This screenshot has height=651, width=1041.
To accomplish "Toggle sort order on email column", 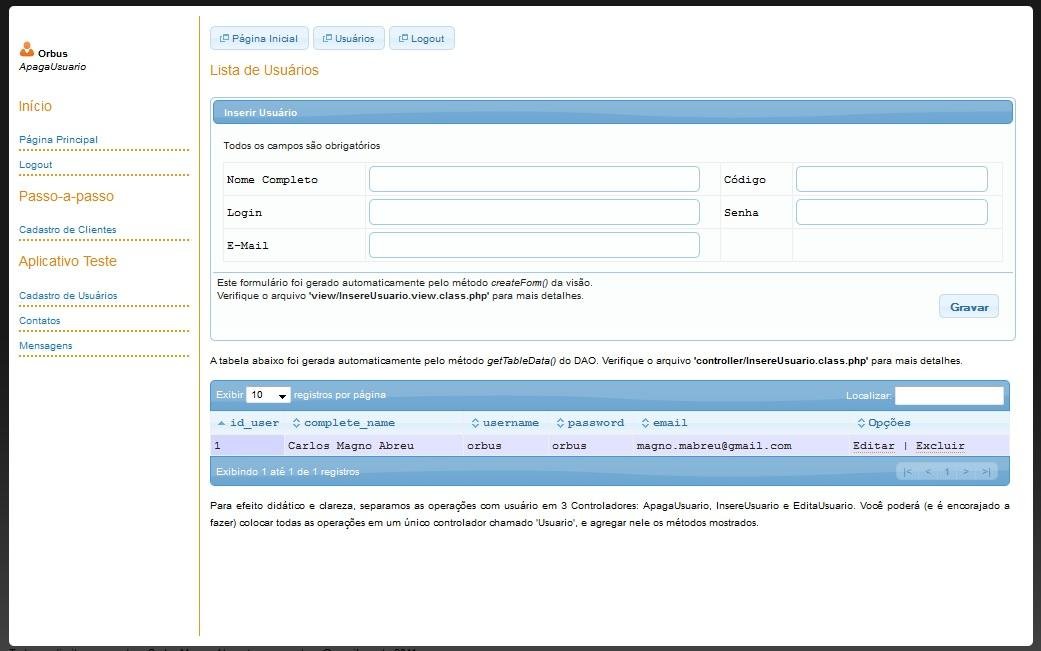I will click(646, 422).
